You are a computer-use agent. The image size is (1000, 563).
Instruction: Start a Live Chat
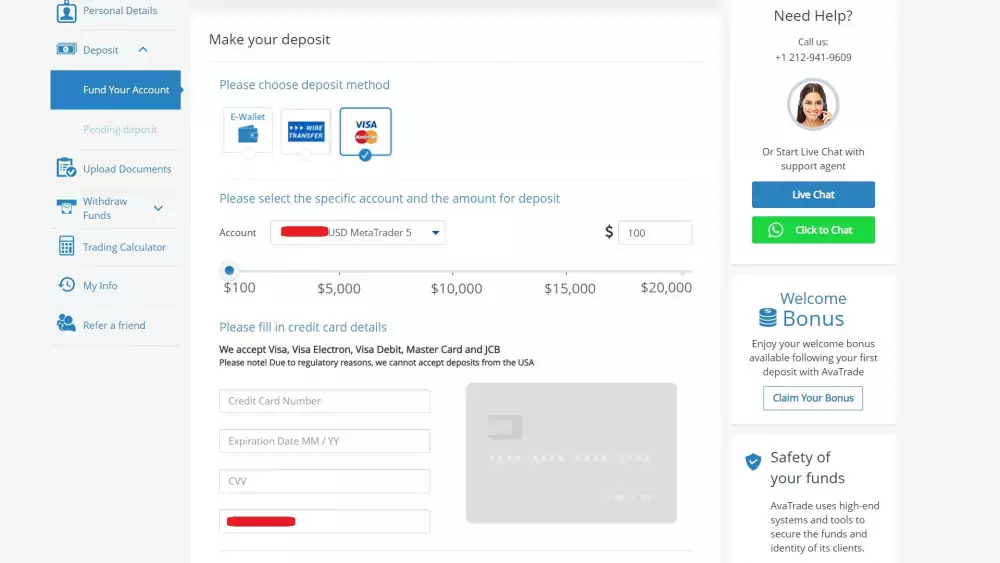tap(813, 194)
